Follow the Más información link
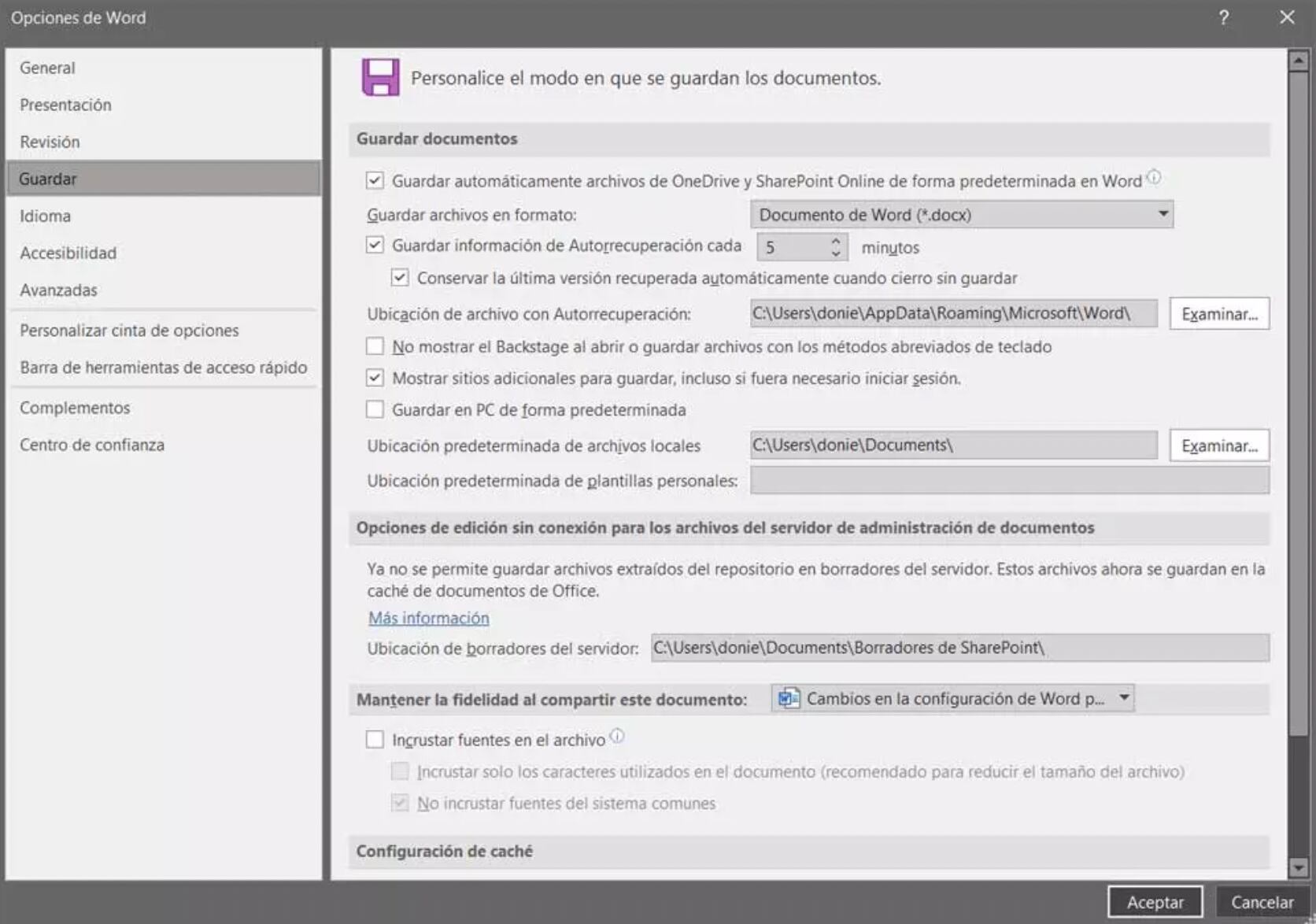 (x=429, y=619)
